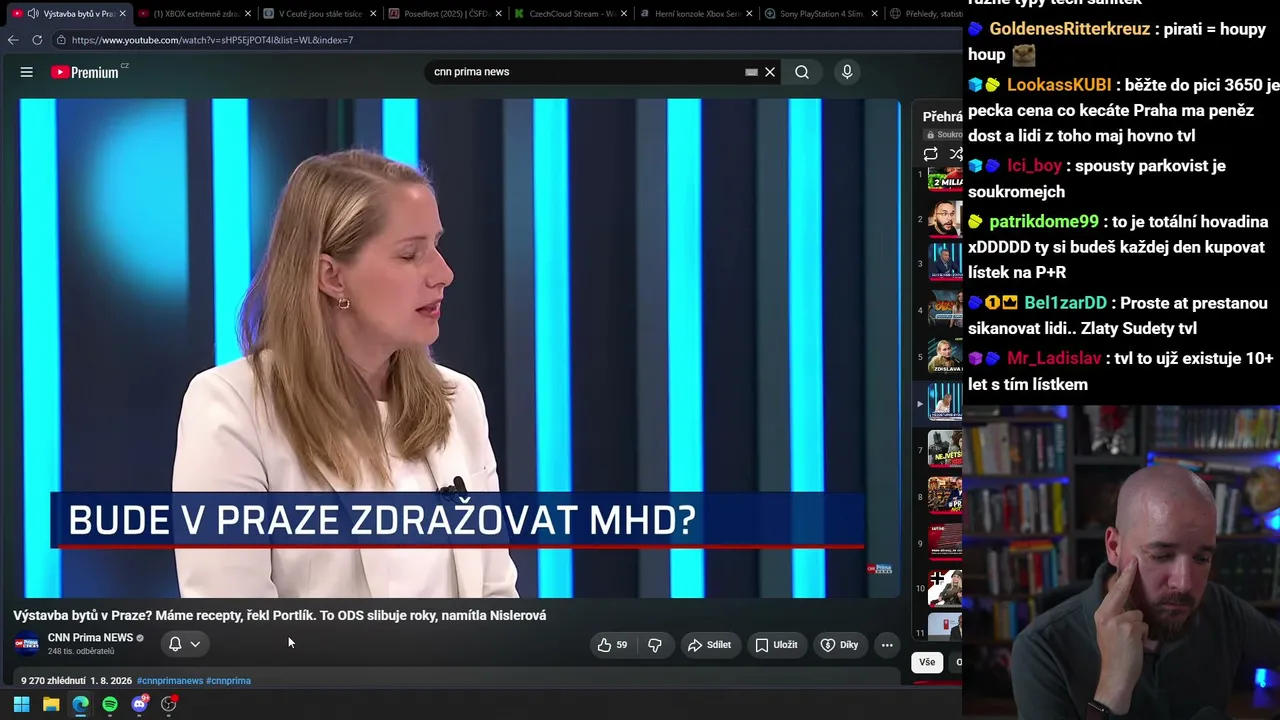
Task: Send thanks with the Díky button
Action: click(840, 645)
